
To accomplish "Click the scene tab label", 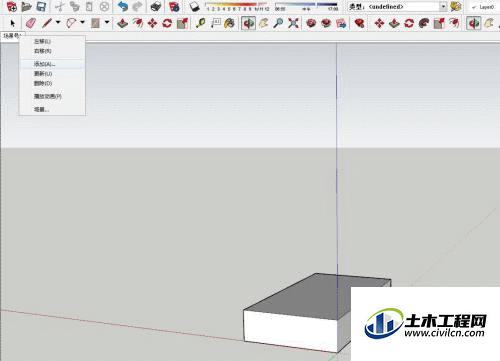I will click(12, 35).
